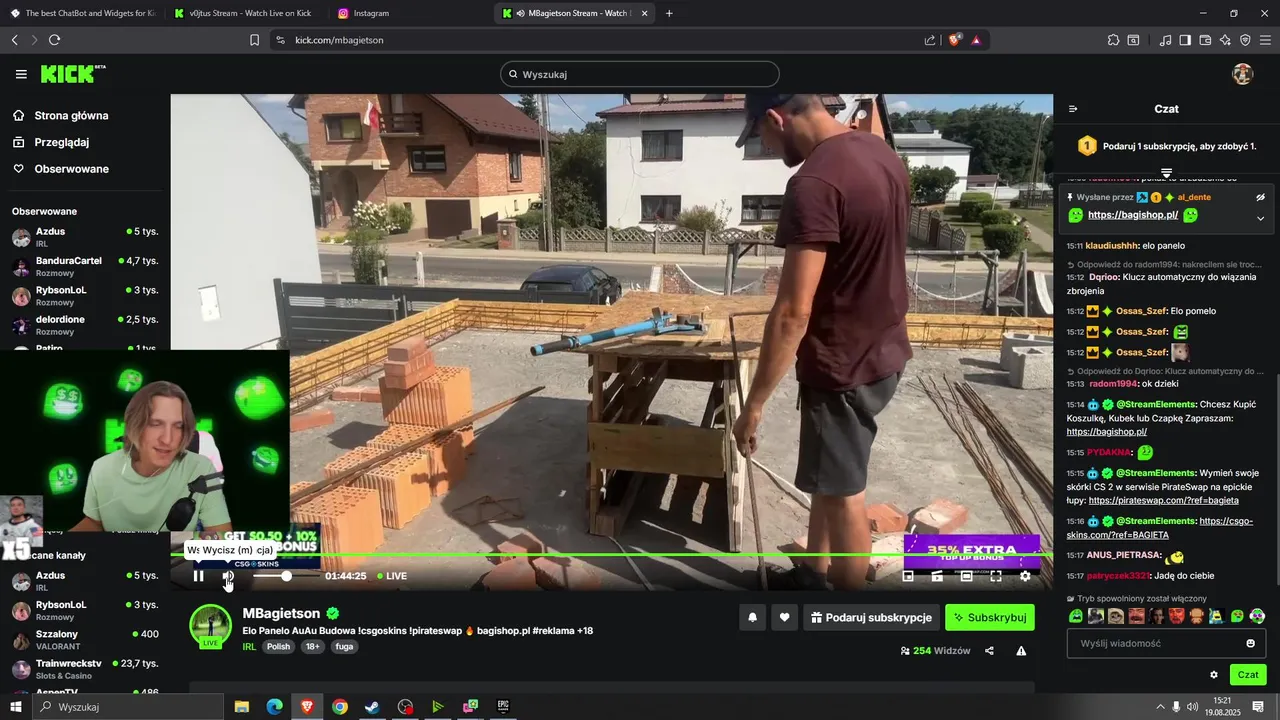Open the IRL category link
This screenshot has width=1280, height=720.
(249, 646)
